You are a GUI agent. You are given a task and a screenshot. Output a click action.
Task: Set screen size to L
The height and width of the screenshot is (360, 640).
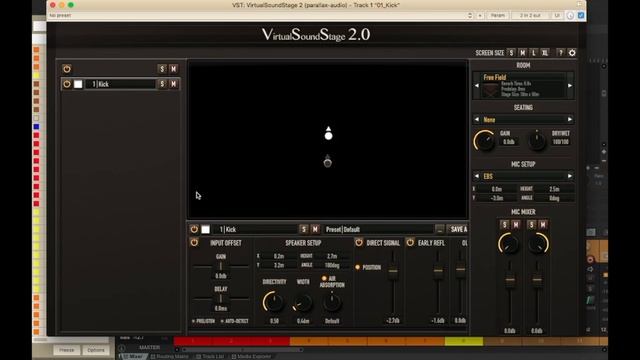533,53
